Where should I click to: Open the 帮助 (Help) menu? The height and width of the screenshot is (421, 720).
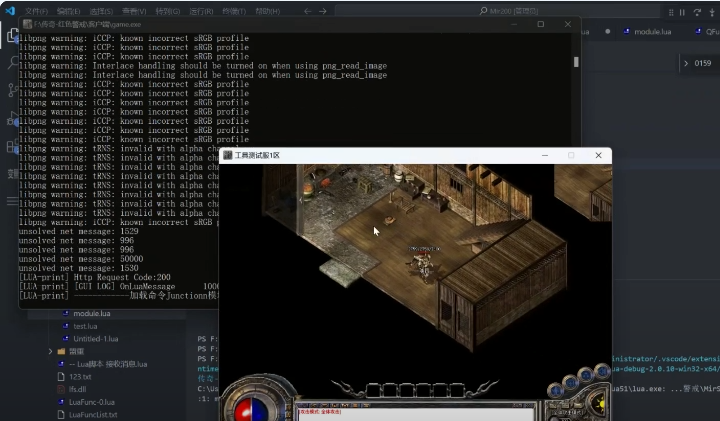click(x=267, y=11)
